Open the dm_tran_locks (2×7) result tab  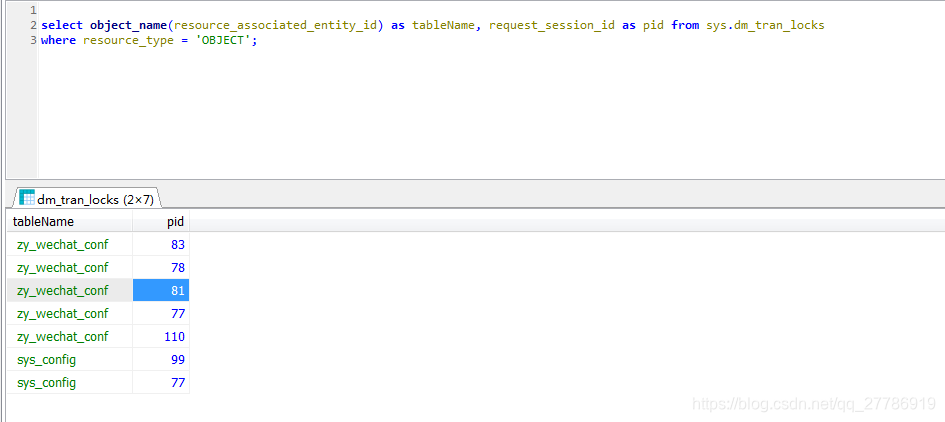coord(86,198)
